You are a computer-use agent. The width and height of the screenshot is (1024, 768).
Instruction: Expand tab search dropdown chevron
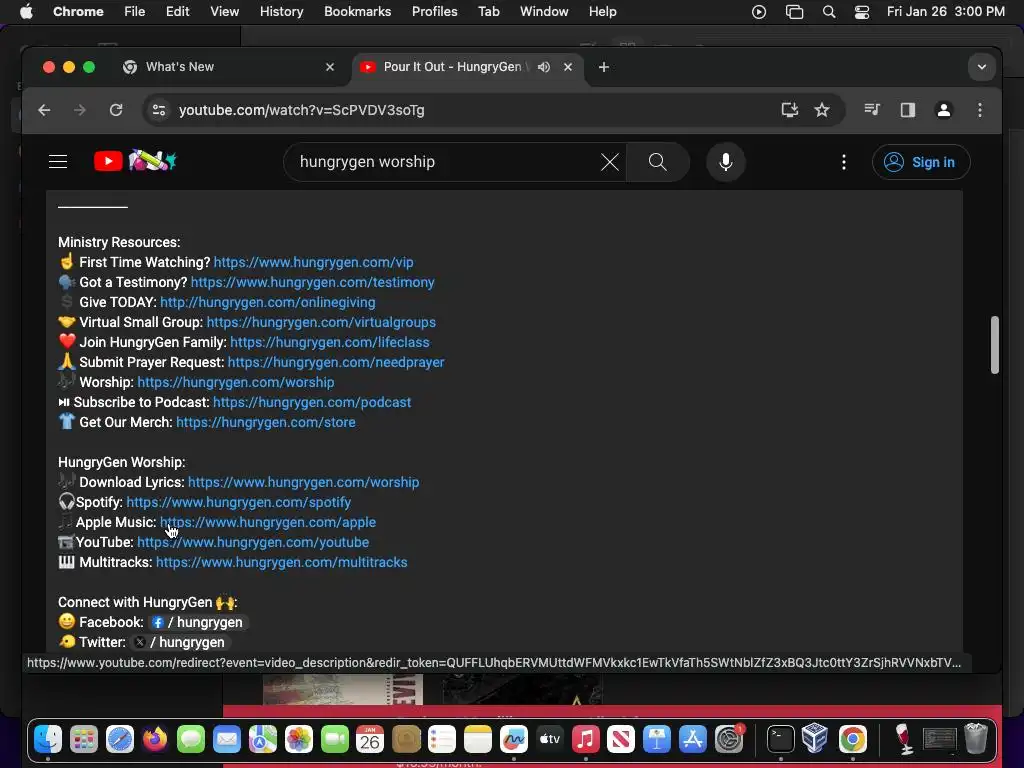[982, 67]
